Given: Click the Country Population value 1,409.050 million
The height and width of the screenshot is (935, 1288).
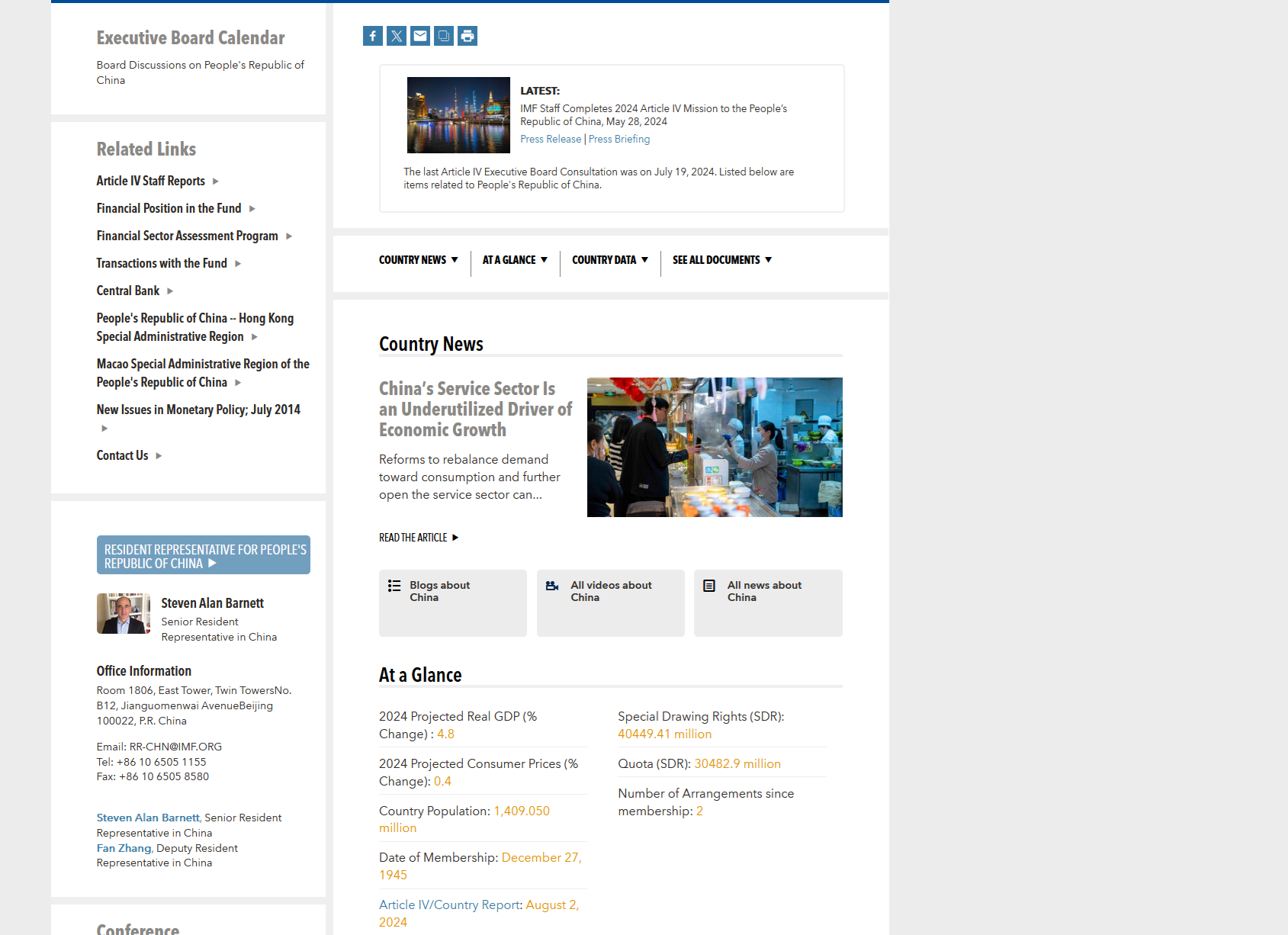Looking at the screenshot, I should click(x=464, y=819).
